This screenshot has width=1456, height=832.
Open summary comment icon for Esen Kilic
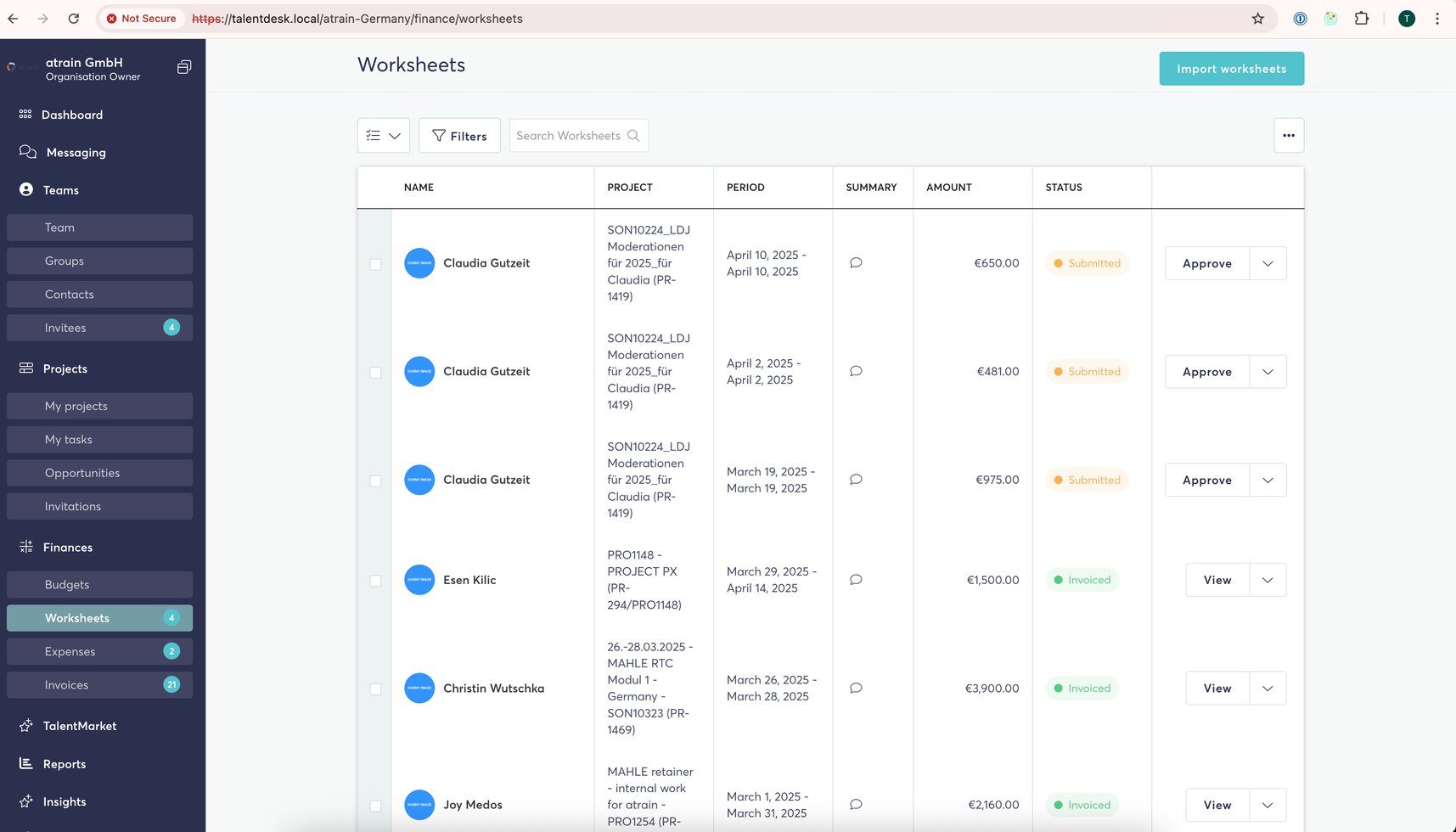[856, 580]
